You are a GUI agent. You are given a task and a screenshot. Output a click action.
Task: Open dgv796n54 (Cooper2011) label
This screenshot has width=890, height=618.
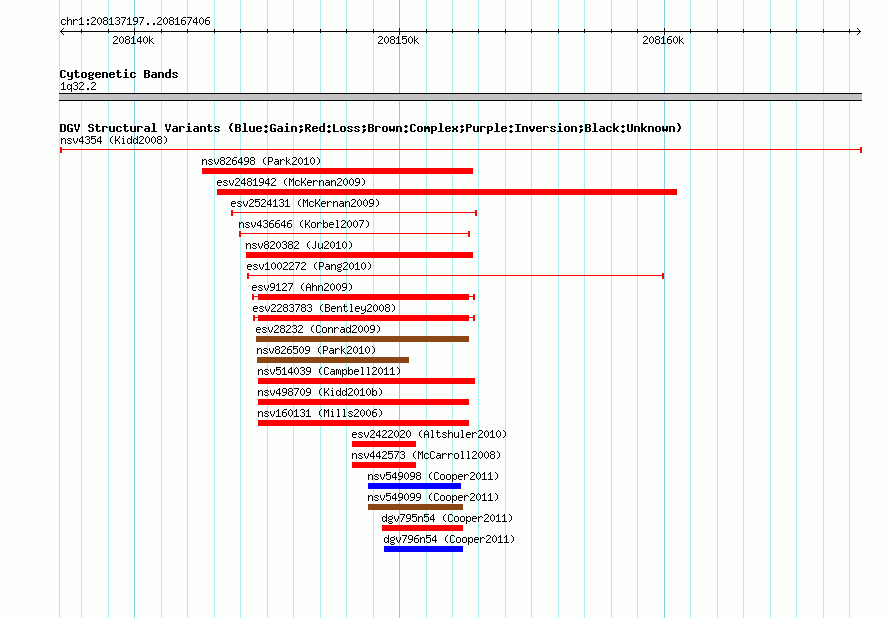coord(449,539)
